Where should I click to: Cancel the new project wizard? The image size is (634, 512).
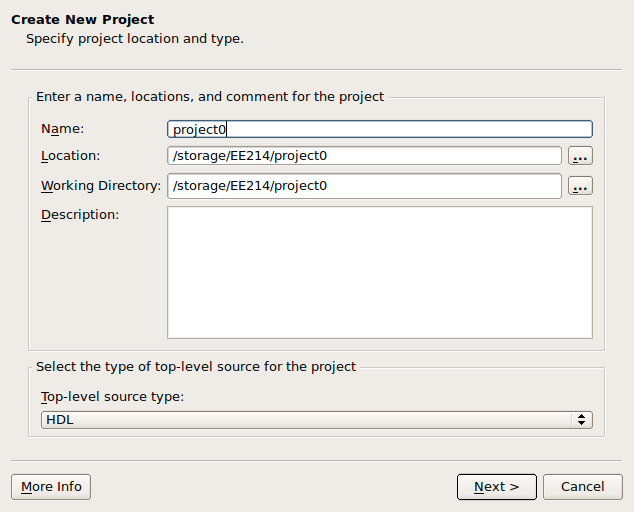[x=583, y=487]
